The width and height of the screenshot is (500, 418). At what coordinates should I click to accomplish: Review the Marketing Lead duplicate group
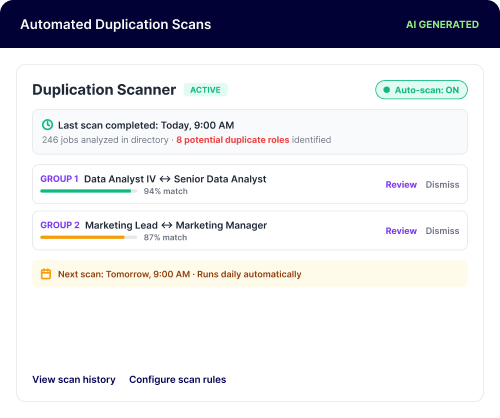(x=401, y=231)
